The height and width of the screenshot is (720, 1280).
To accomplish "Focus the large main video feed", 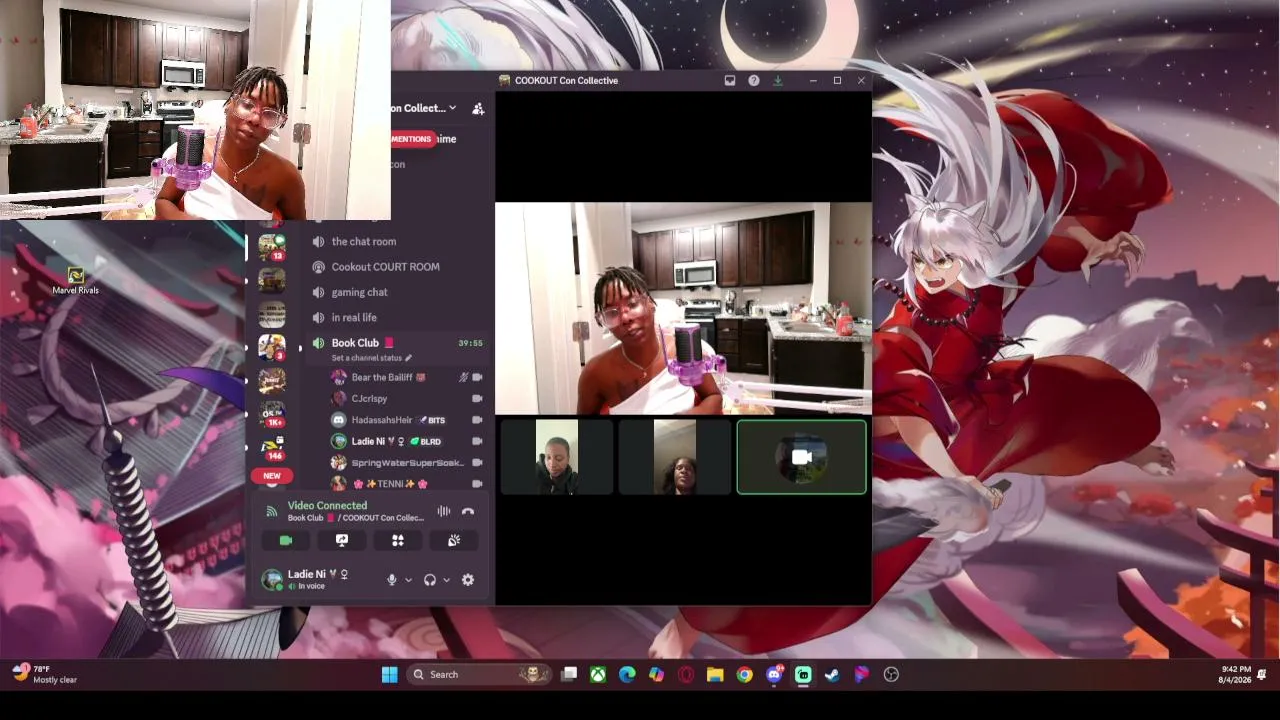I will (x=684, y=309).
